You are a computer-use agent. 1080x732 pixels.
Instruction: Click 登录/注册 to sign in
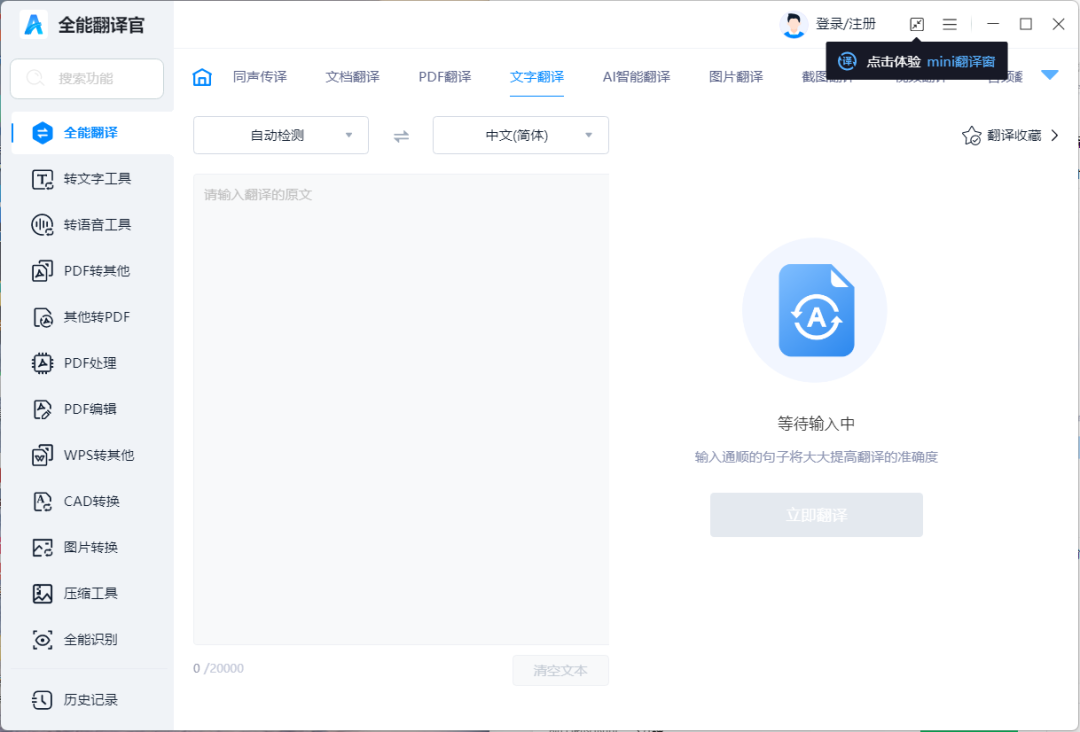845,24
